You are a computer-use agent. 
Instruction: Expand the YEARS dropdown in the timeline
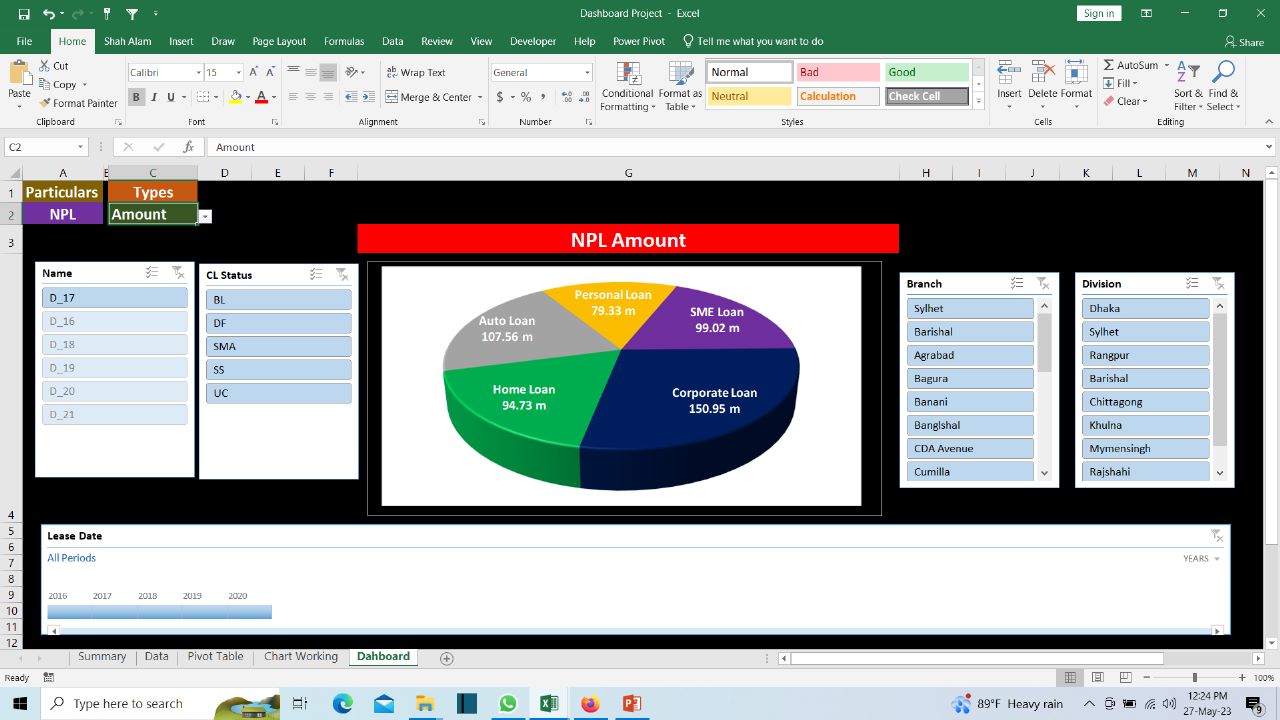point(1202,559)
